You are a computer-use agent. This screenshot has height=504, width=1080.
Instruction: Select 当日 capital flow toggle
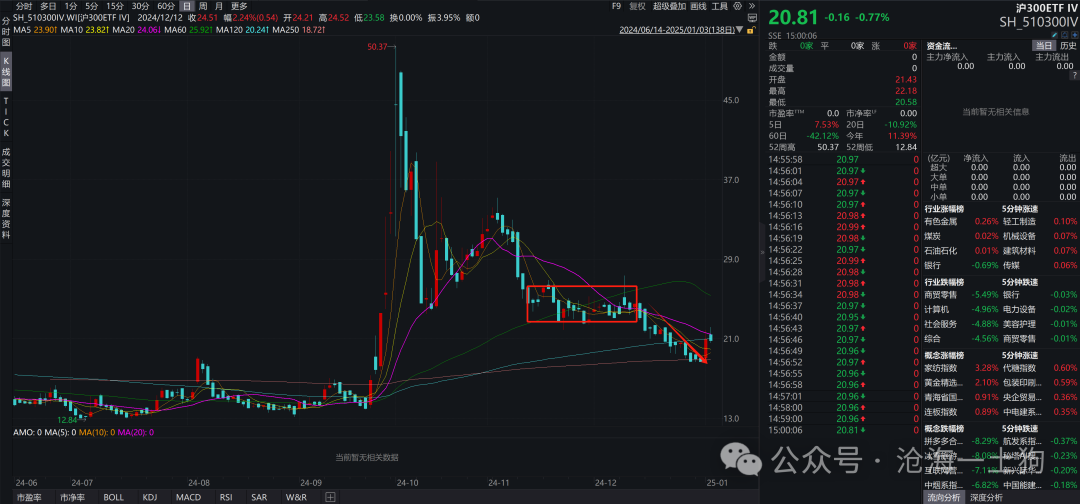coord(1043,45)
